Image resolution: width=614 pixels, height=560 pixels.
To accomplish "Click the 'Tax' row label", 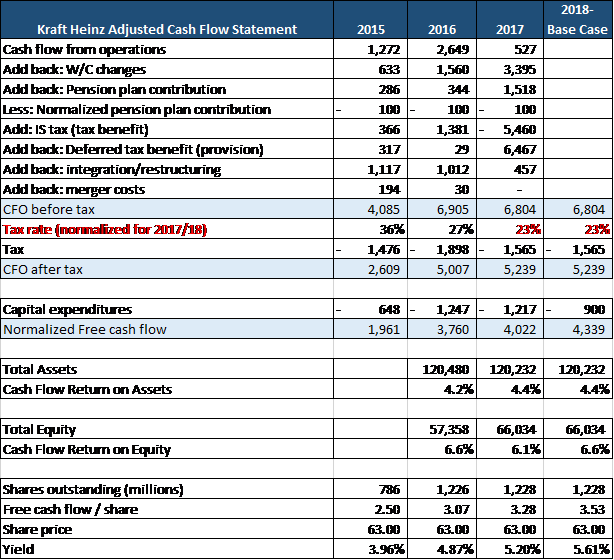I will (13, 249).
